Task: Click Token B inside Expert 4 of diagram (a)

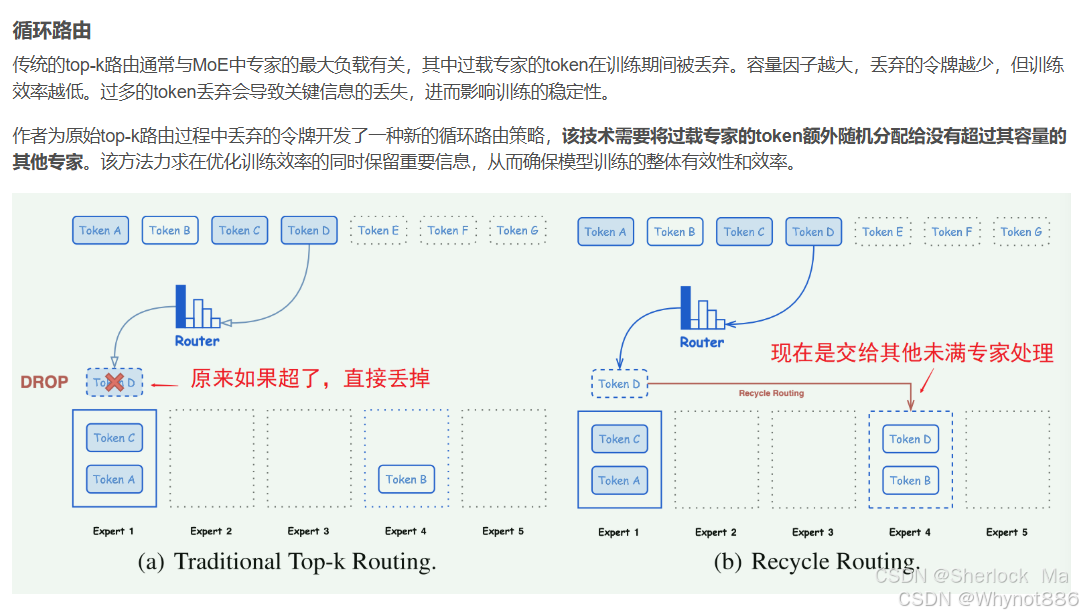Action: (406, 479)
